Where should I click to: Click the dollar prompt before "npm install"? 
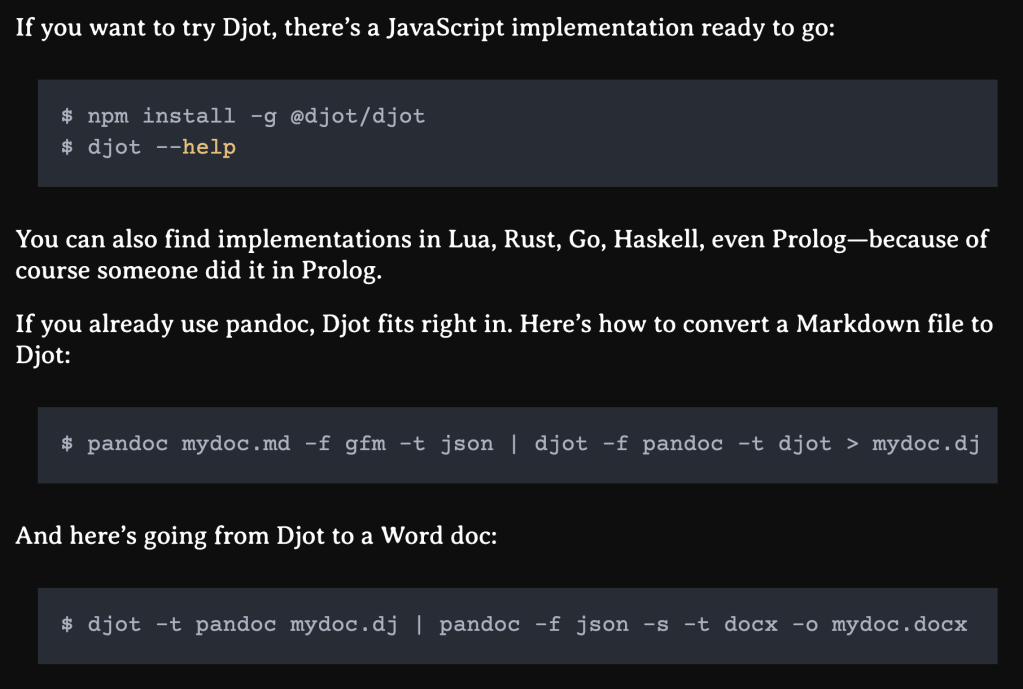[x=67, y=116]
